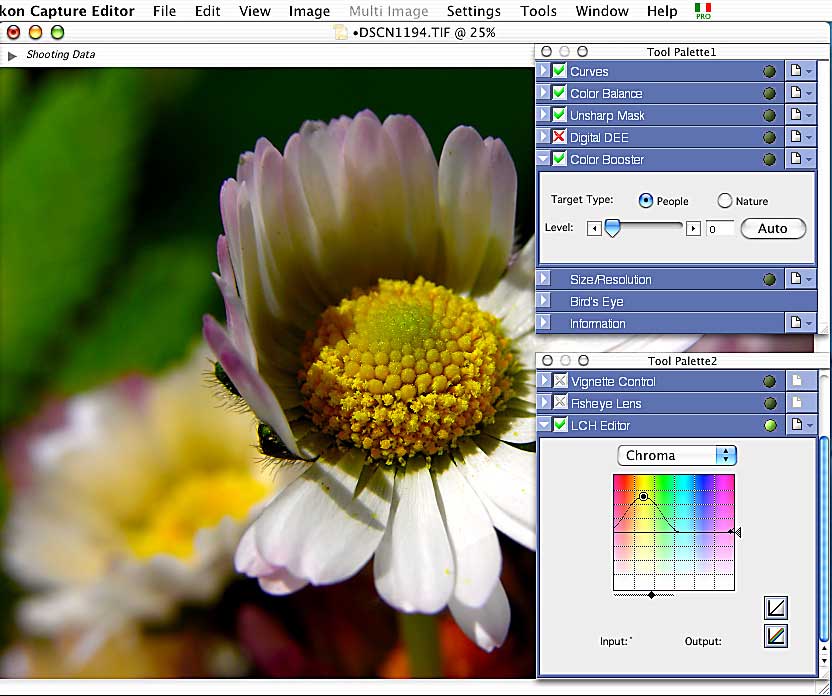Open the Color Balance settings page icon menu
Screen dimensions: 832x696
800,93
